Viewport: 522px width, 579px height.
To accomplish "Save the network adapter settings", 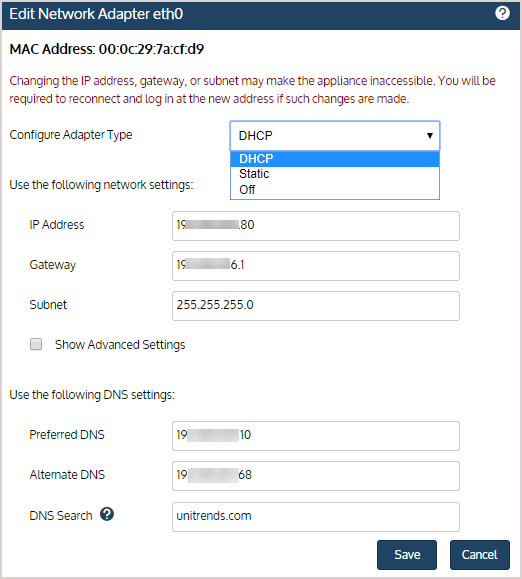I will coord(407,555).
